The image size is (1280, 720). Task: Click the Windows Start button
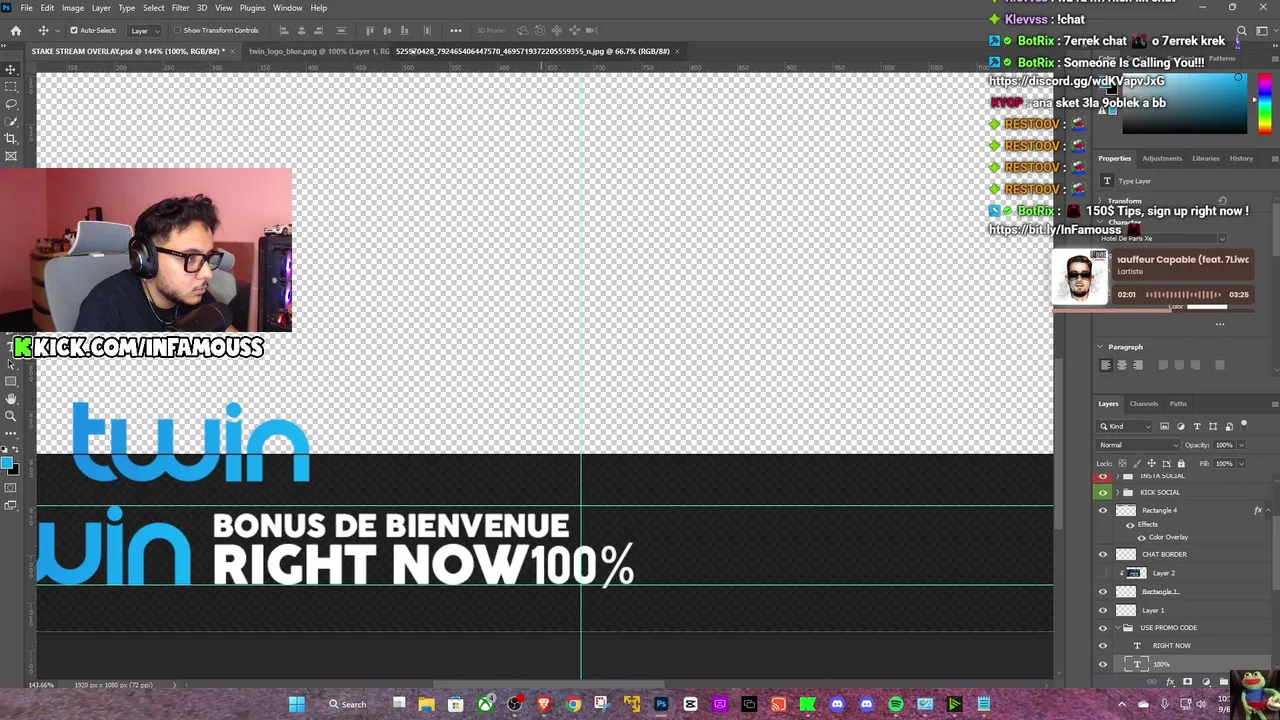297,704
